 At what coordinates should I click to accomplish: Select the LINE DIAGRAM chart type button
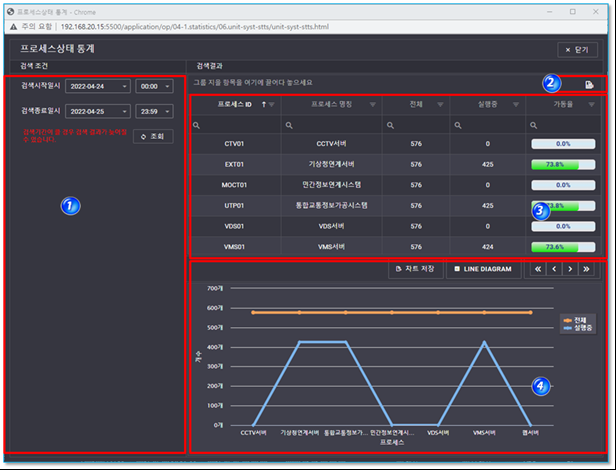coord(482,269)
